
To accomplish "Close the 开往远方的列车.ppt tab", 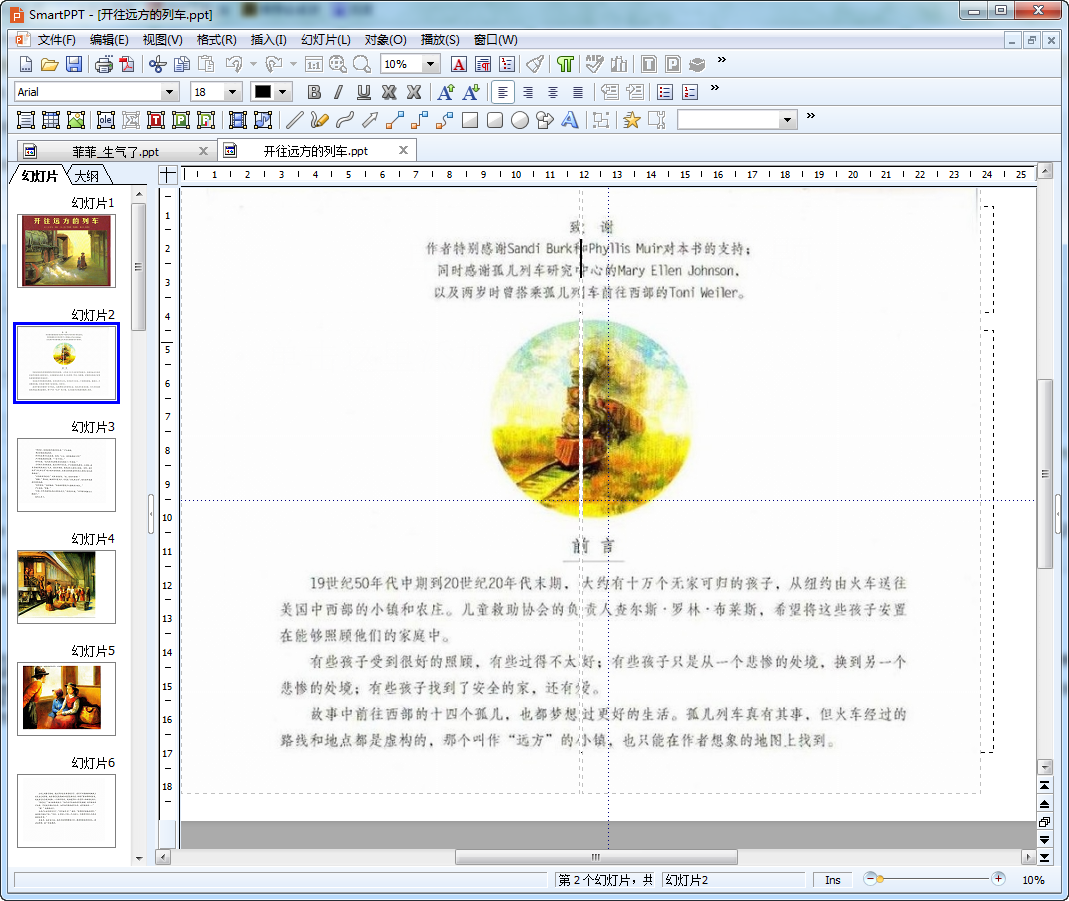I will 403,151.
